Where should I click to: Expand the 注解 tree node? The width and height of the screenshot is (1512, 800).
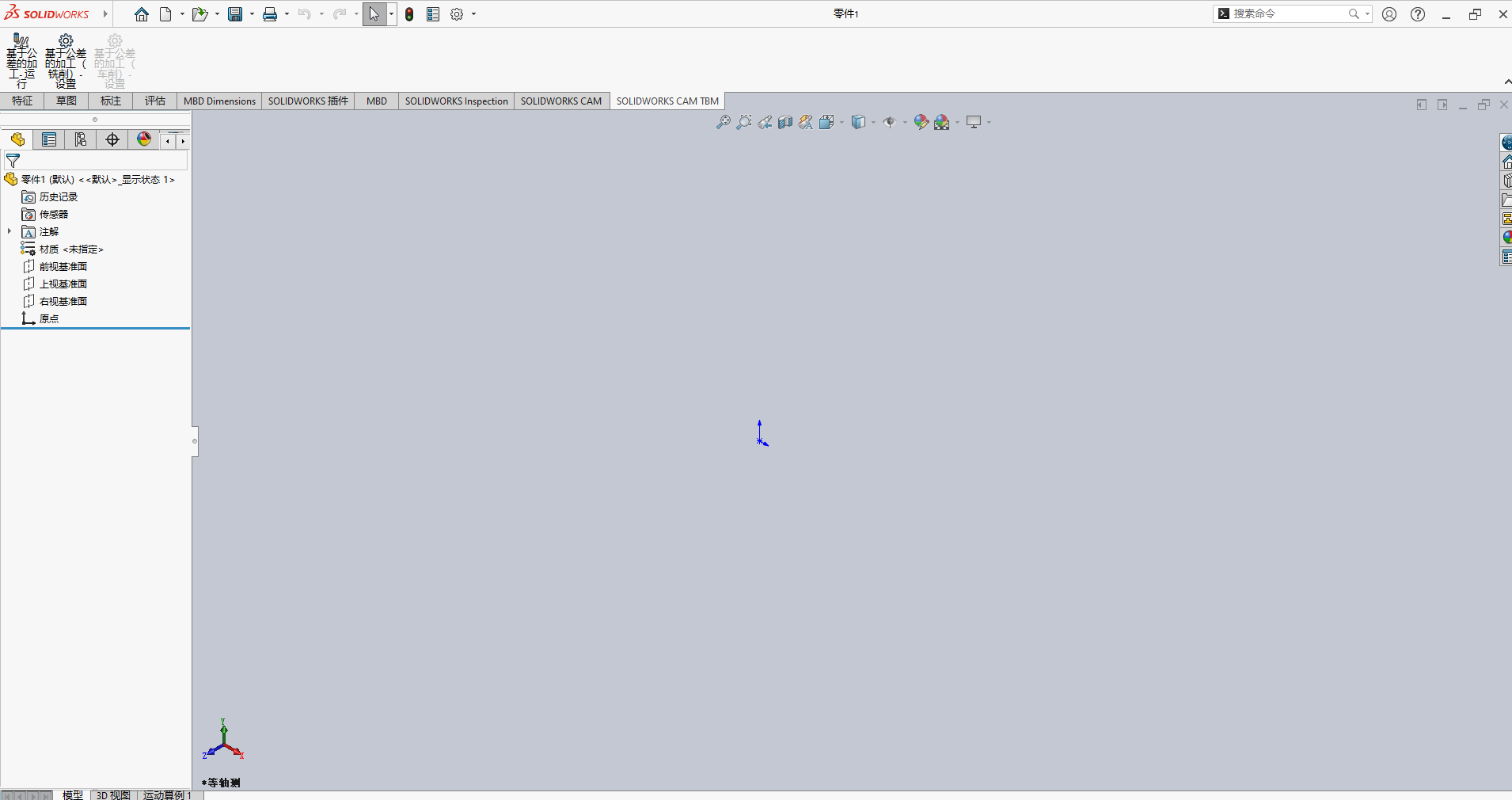9,231
